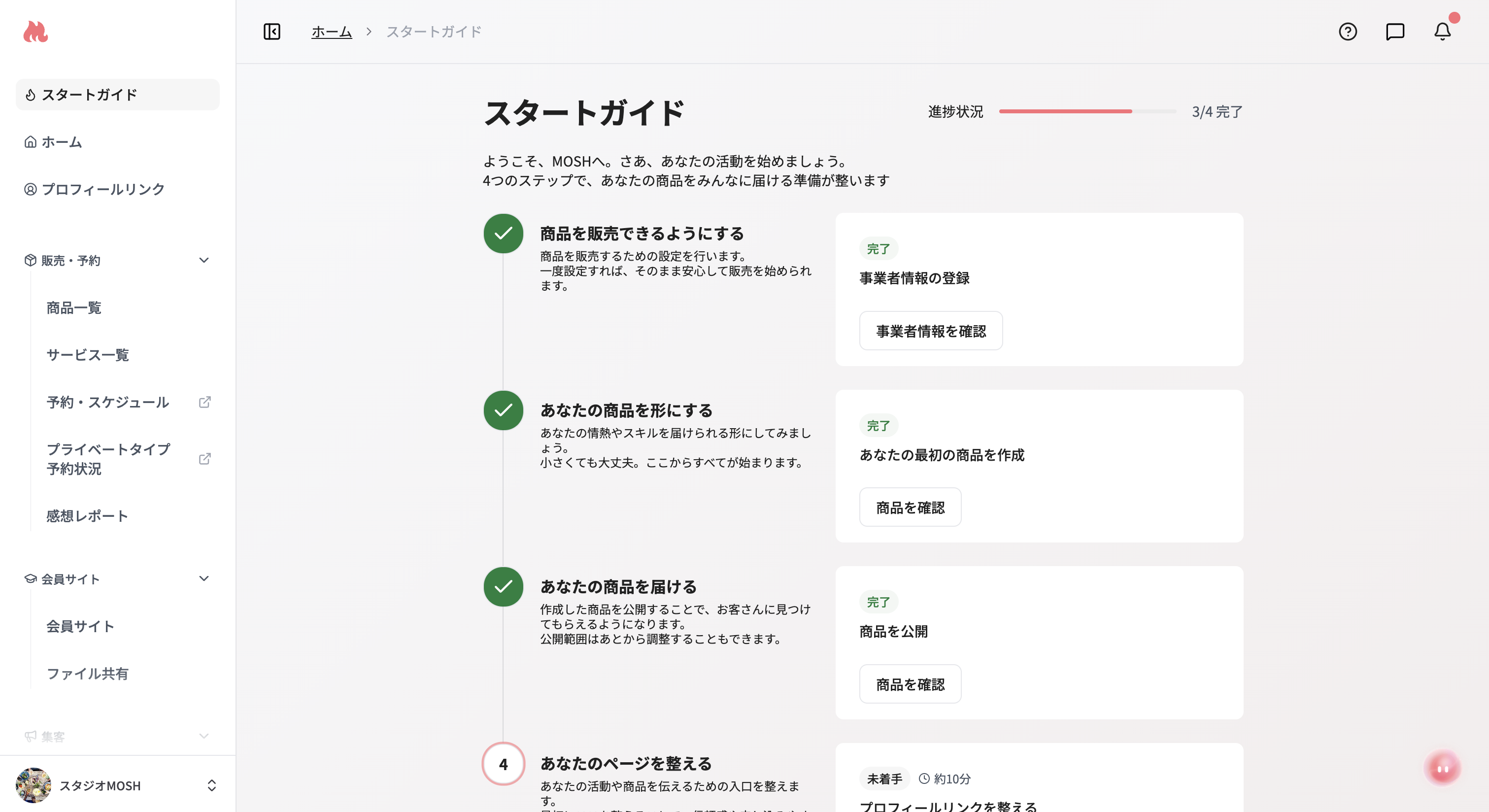Expand the 集客 section chevron
This screenshot has width=1489, height=812.
tap(204, 736)
